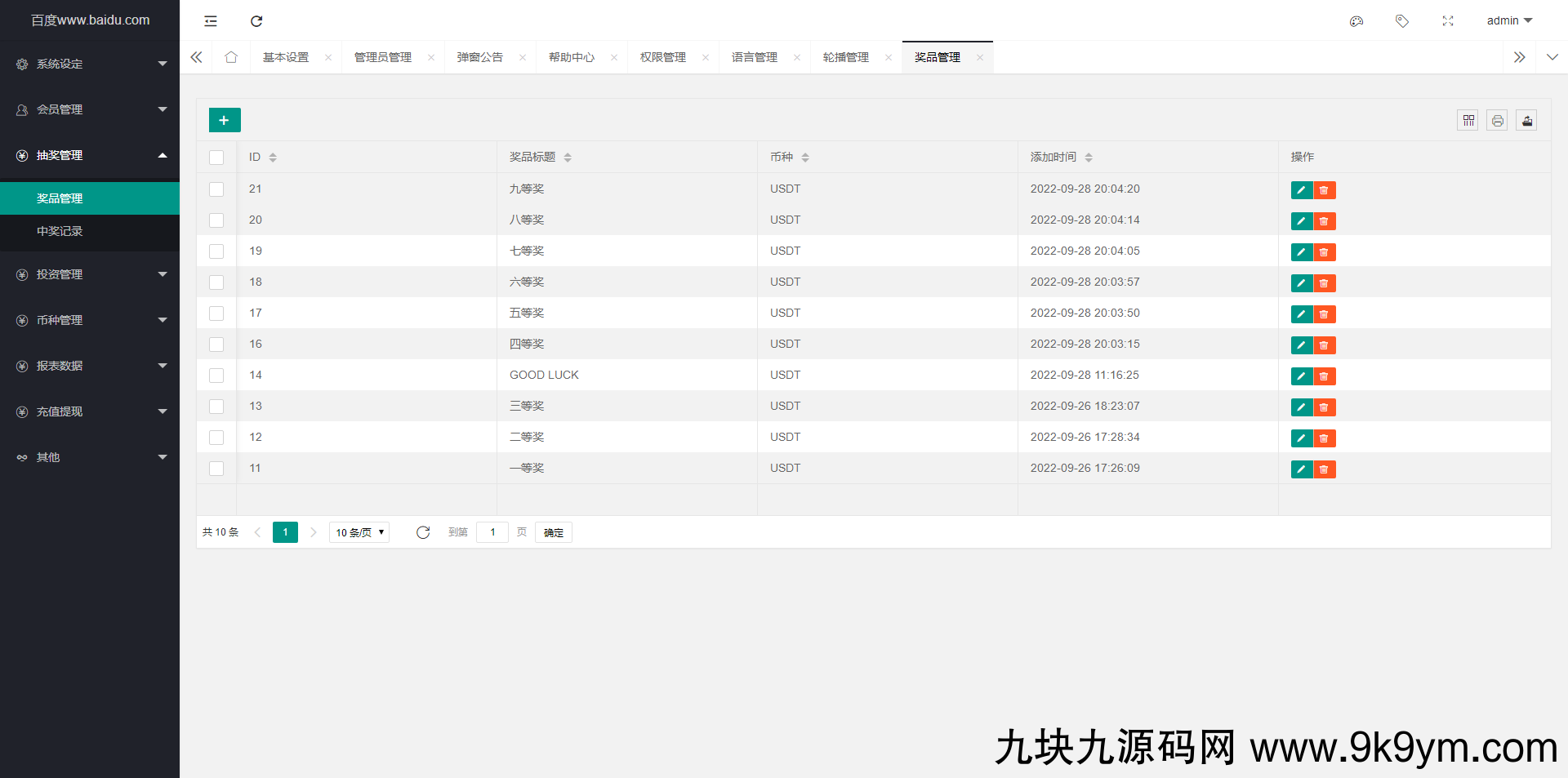
Task: Open the 中奖记录 sidebar menu item
Action: [x=60, y=231]
